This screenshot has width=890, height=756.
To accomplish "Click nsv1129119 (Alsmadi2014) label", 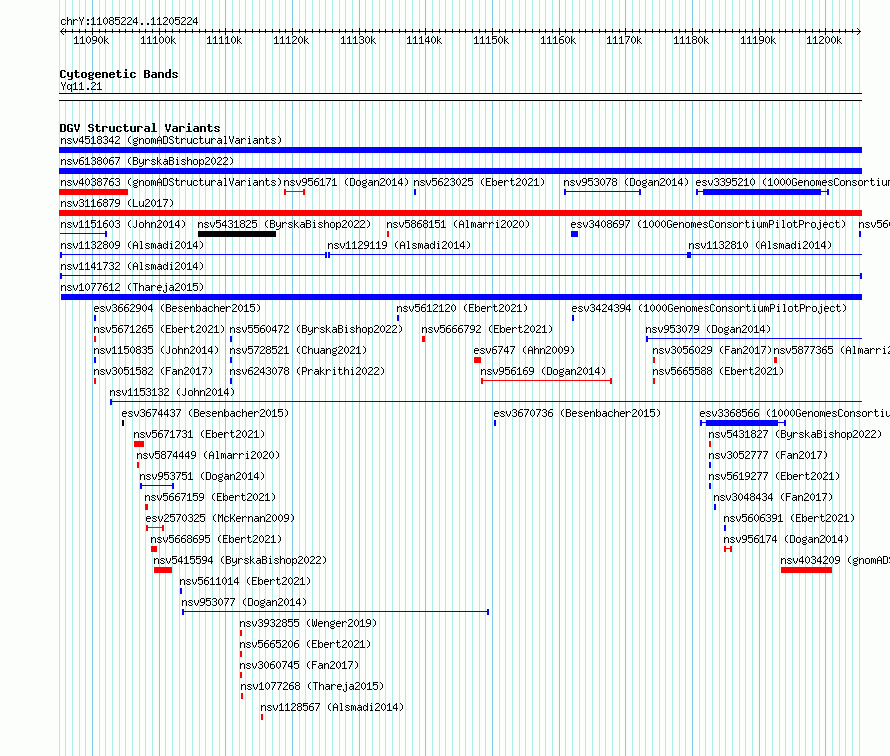I will pos(399,245).
